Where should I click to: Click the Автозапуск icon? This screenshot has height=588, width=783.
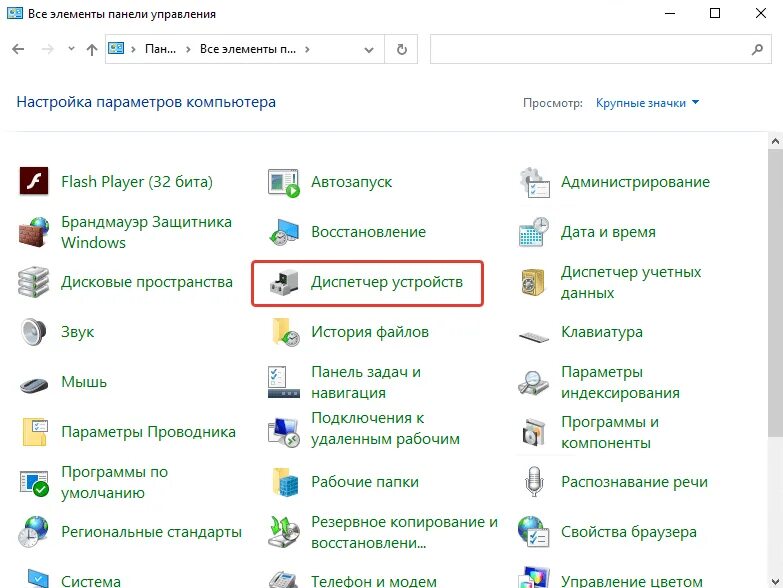284,183
